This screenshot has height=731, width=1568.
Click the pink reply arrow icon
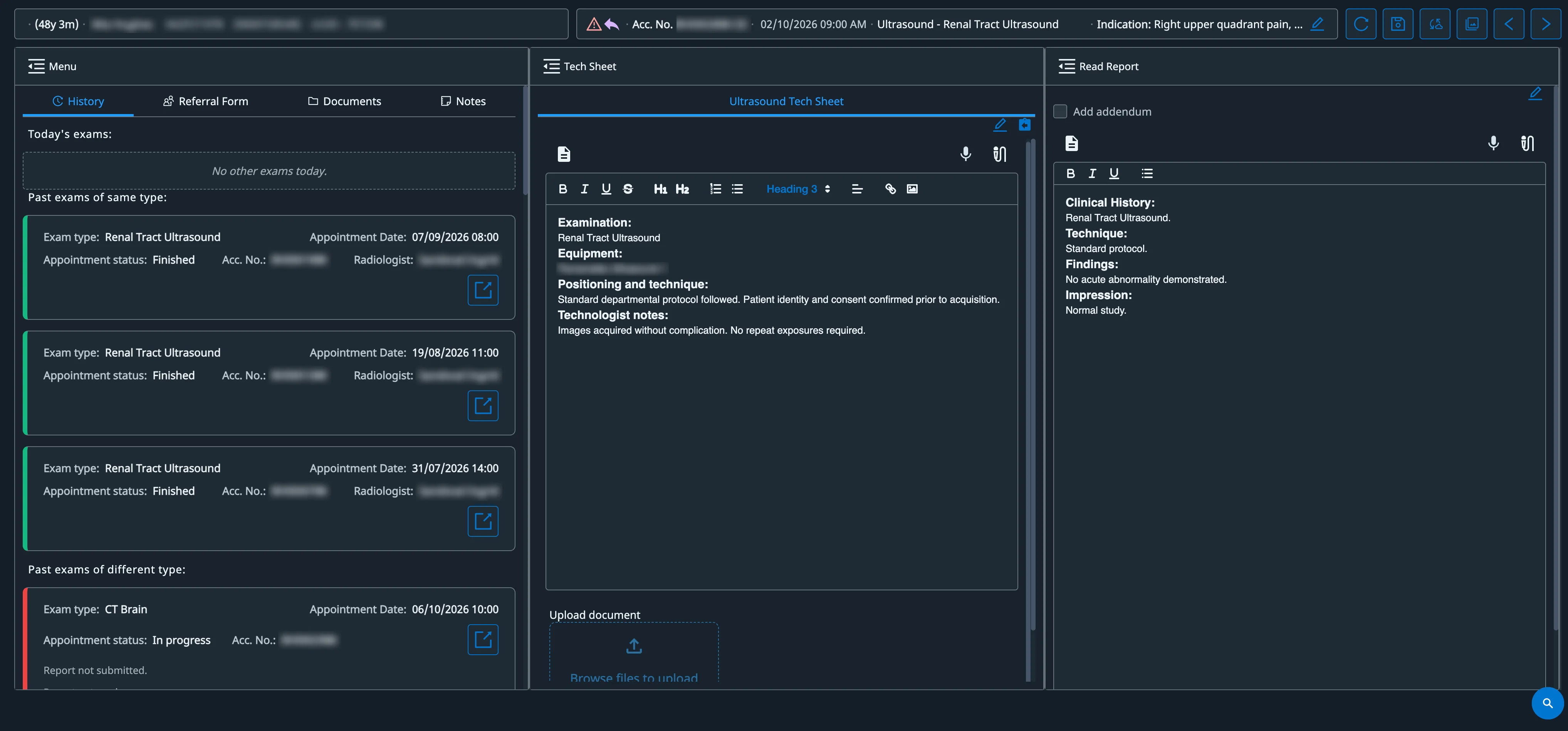[x=612, y=24]
